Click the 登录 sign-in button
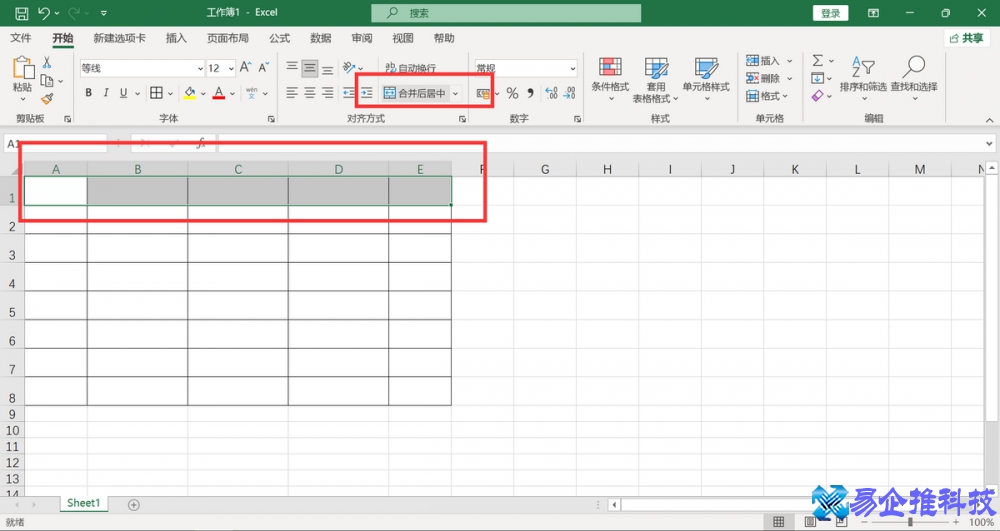1000x531 pixels. tap(830, 13)
